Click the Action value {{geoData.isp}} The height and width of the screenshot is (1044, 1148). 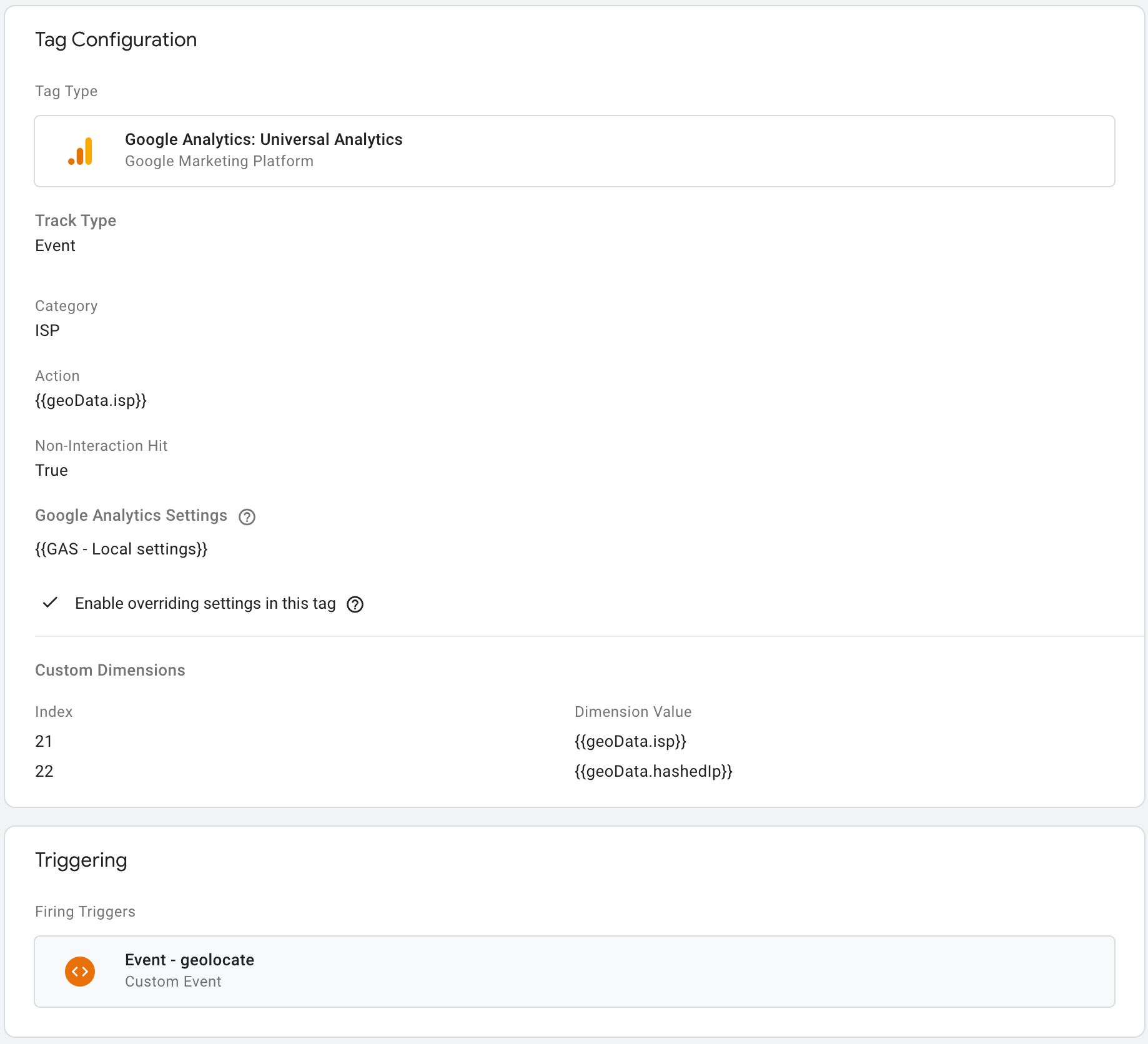[91, 401]
